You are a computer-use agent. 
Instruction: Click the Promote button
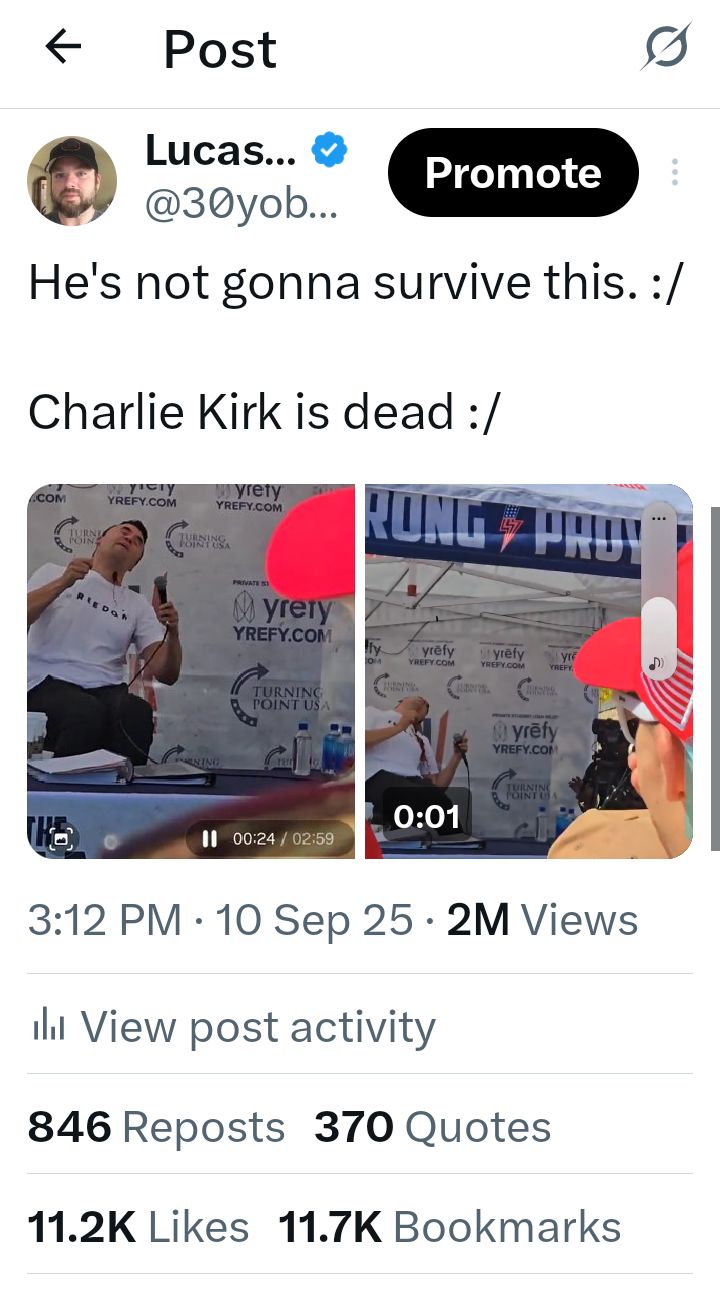click(x=513, y=173)
